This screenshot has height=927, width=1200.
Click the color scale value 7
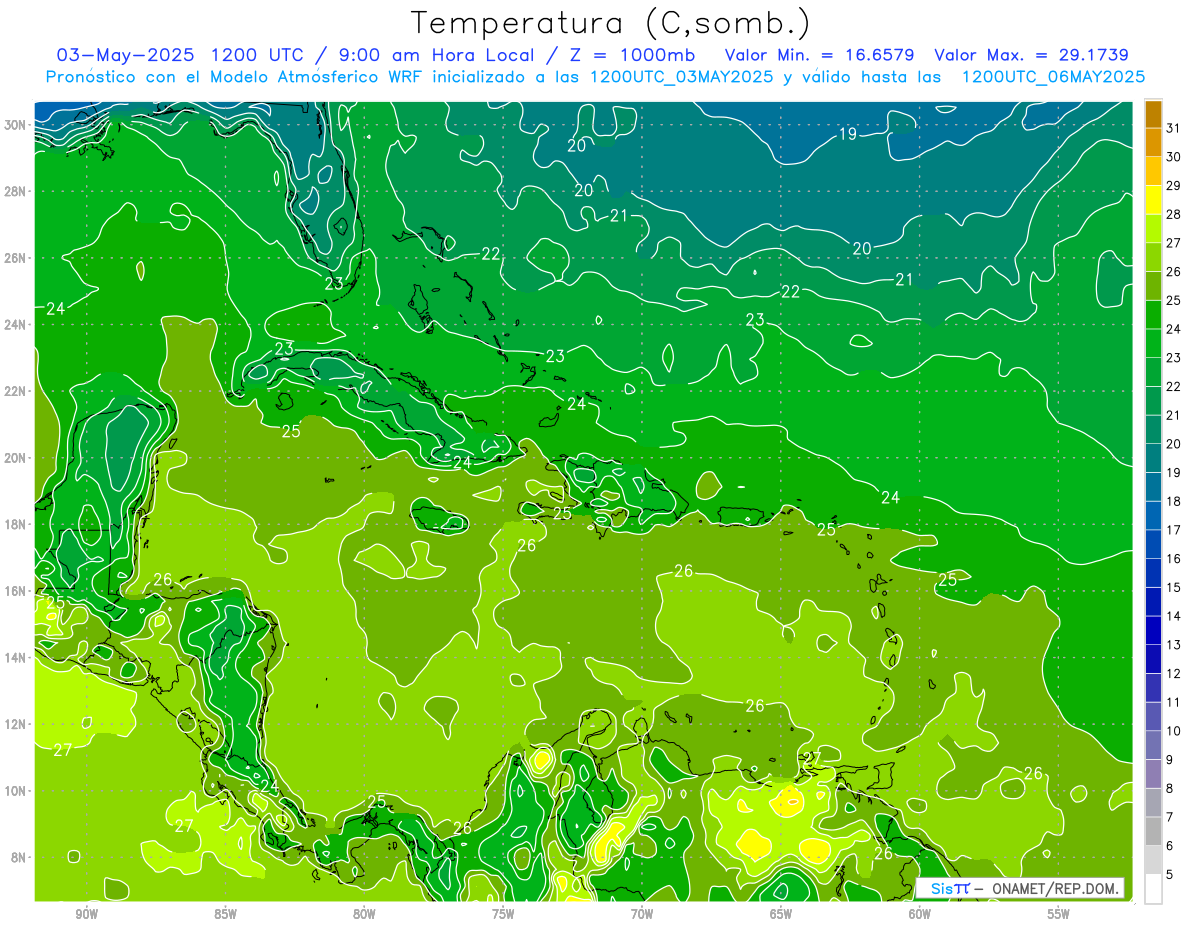(x=1170, y=817)
